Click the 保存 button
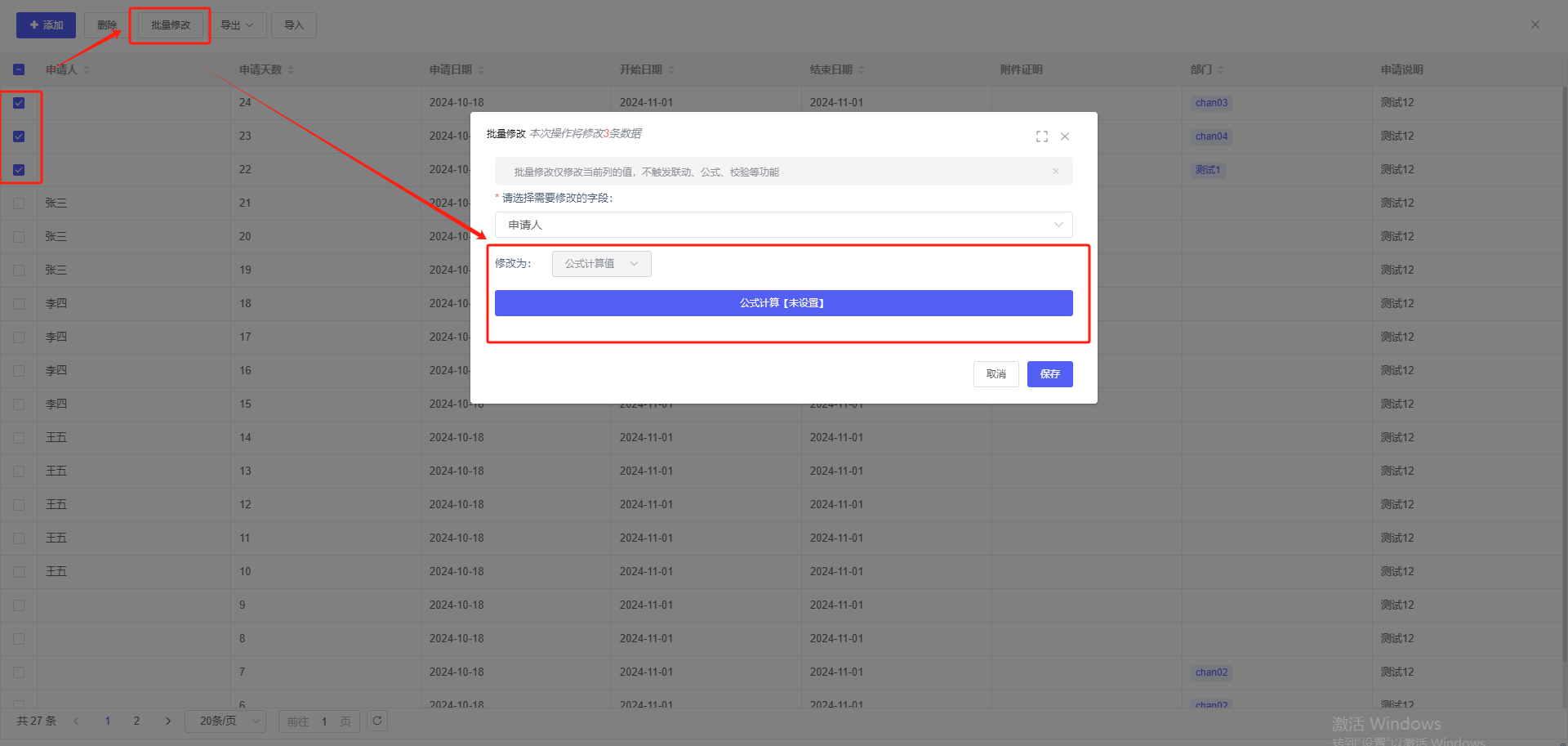The image size is (1568, 746). pyautogui.click(x=1049, y=374)
